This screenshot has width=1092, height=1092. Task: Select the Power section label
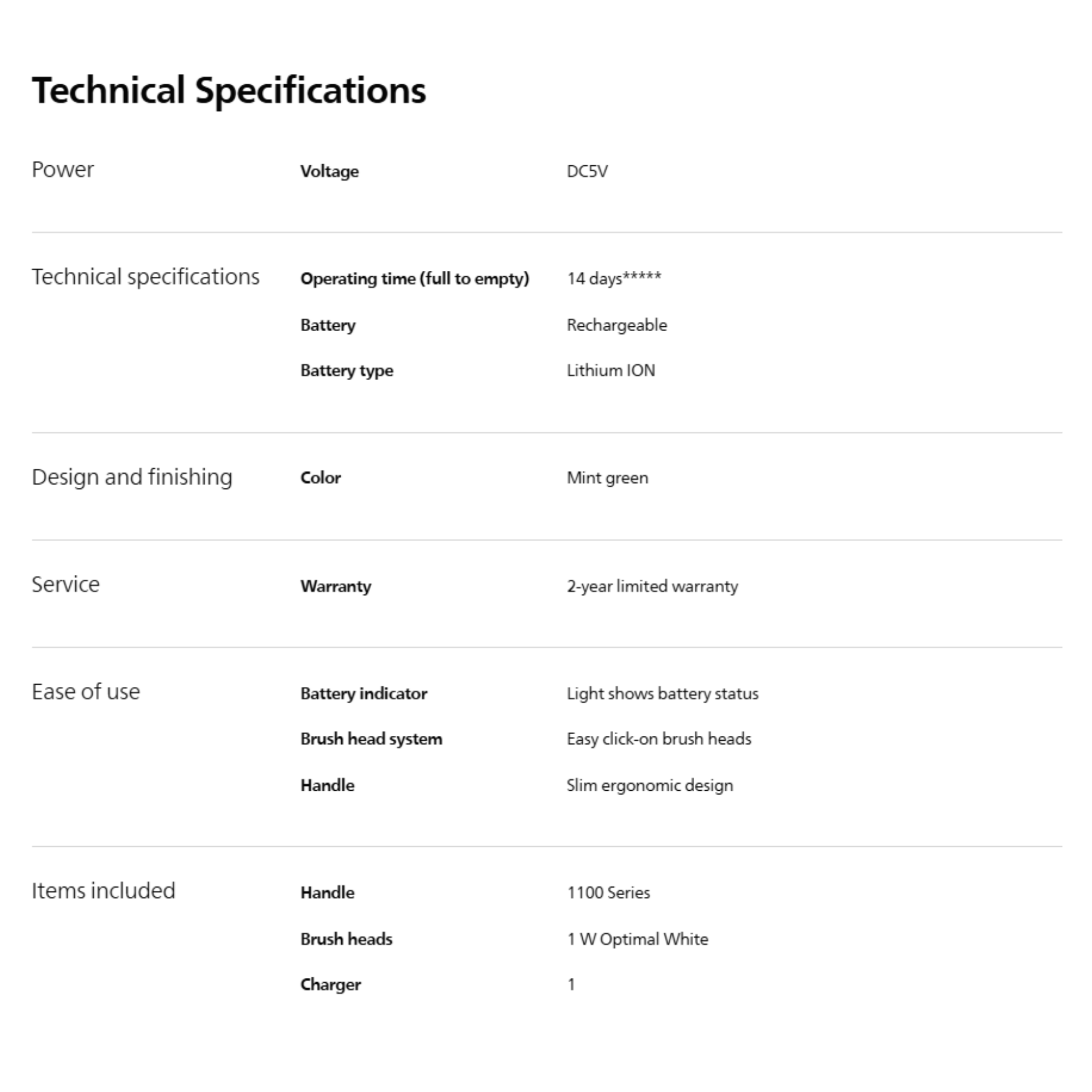[63, 170]
